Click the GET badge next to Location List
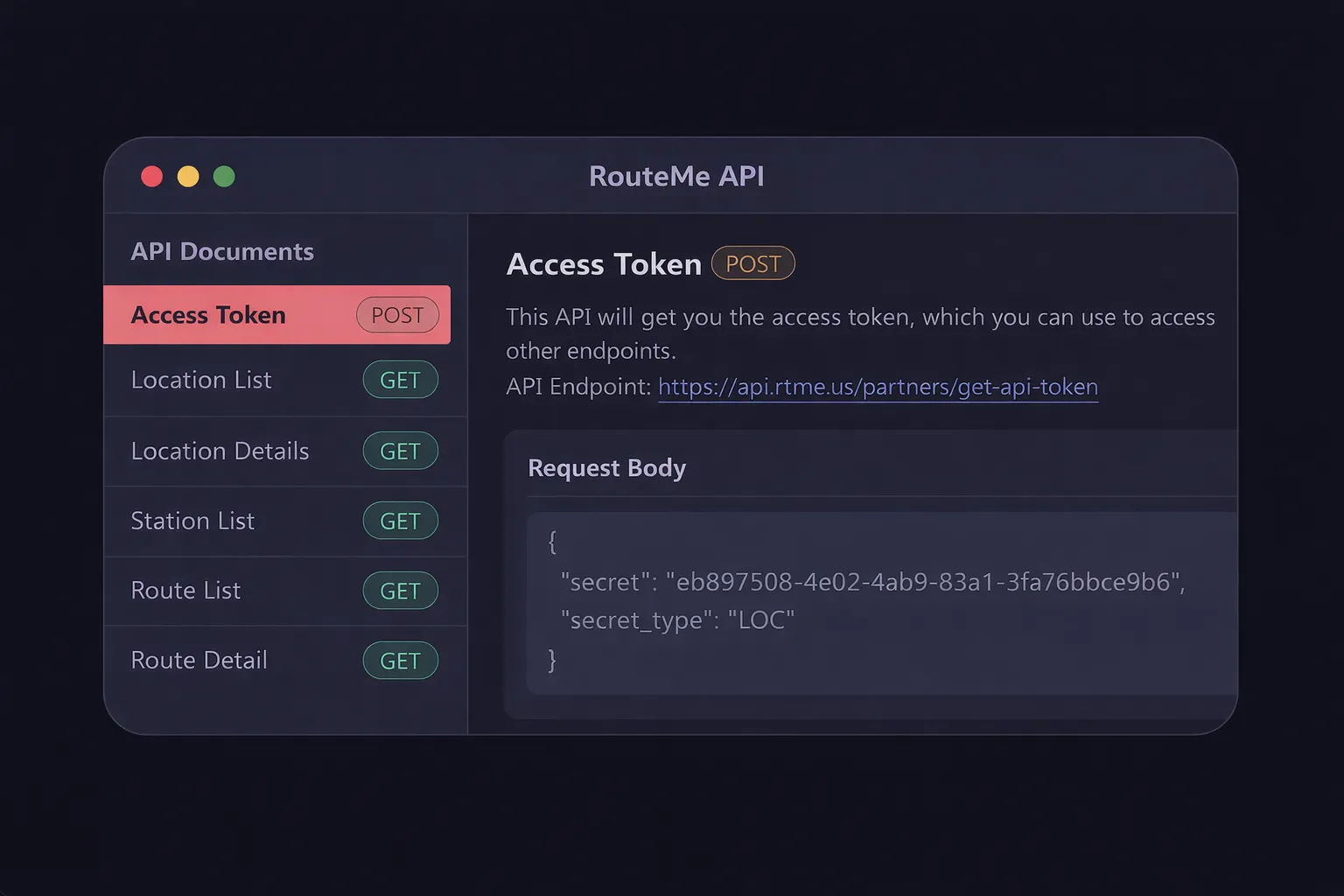This screenshot has height=896, width=1344. tap(400, 380)
